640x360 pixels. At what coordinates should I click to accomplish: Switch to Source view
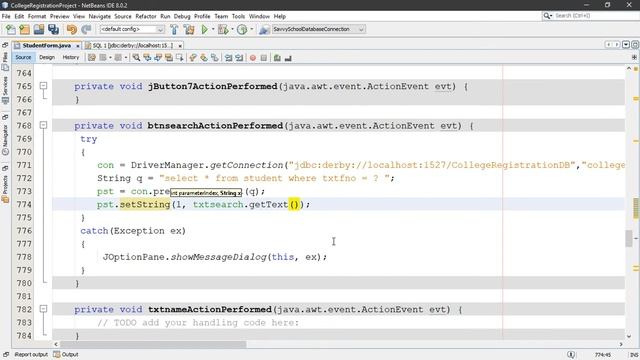[x=23, y=58]
